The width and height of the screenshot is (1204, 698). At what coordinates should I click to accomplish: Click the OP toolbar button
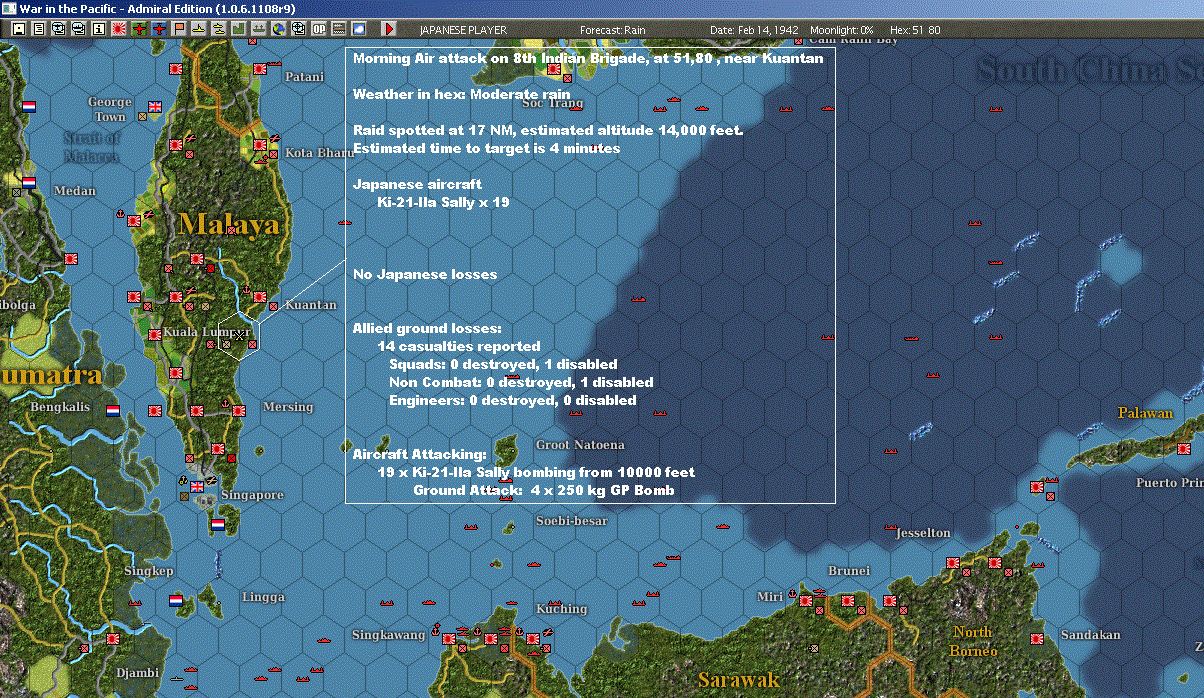(318, 29)
